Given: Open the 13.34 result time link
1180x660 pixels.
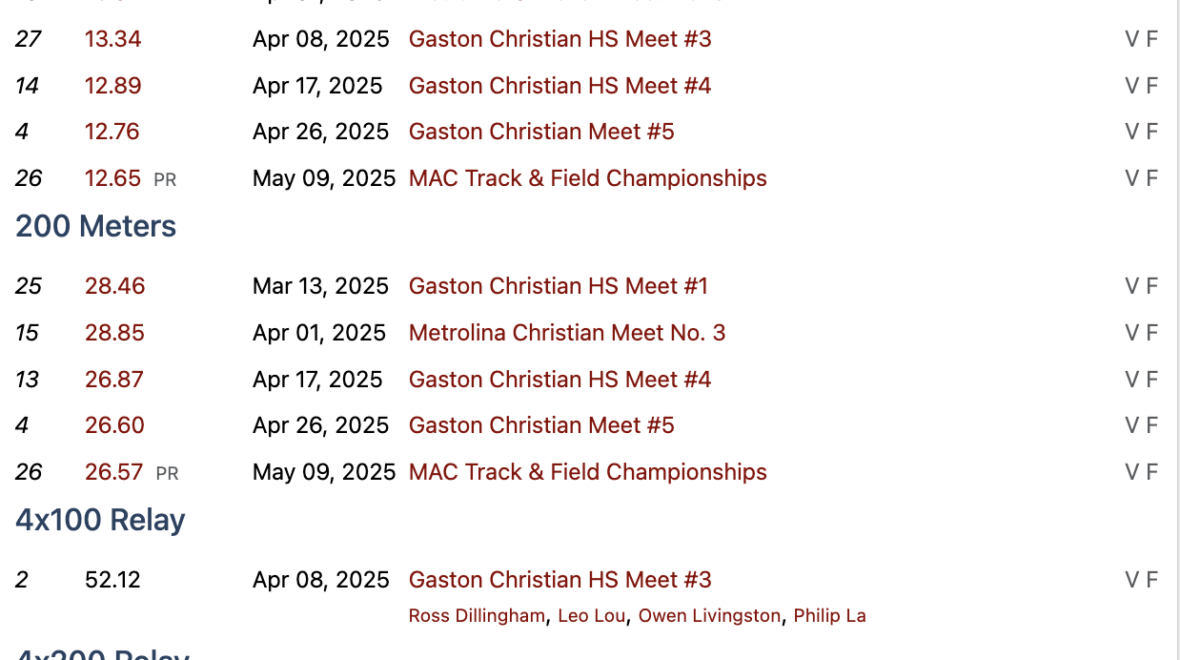Looking at the screenshot, I should [x=113, y=39].
